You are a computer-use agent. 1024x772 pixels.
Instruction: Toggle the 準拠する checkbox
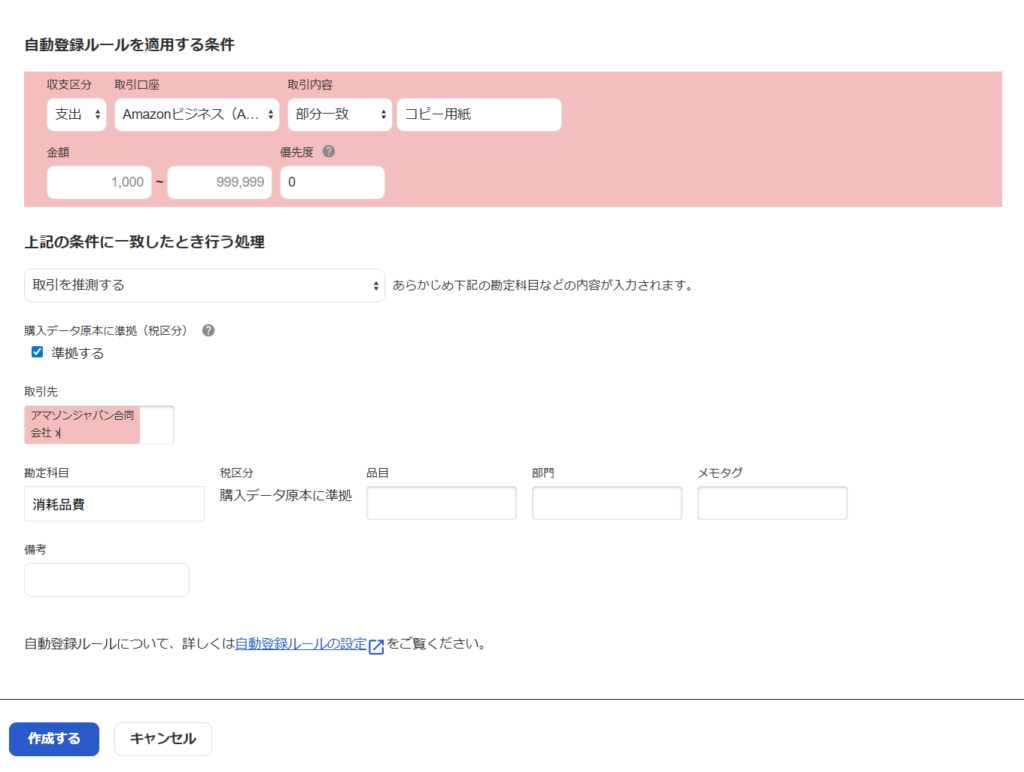click(x=37, y=352)
